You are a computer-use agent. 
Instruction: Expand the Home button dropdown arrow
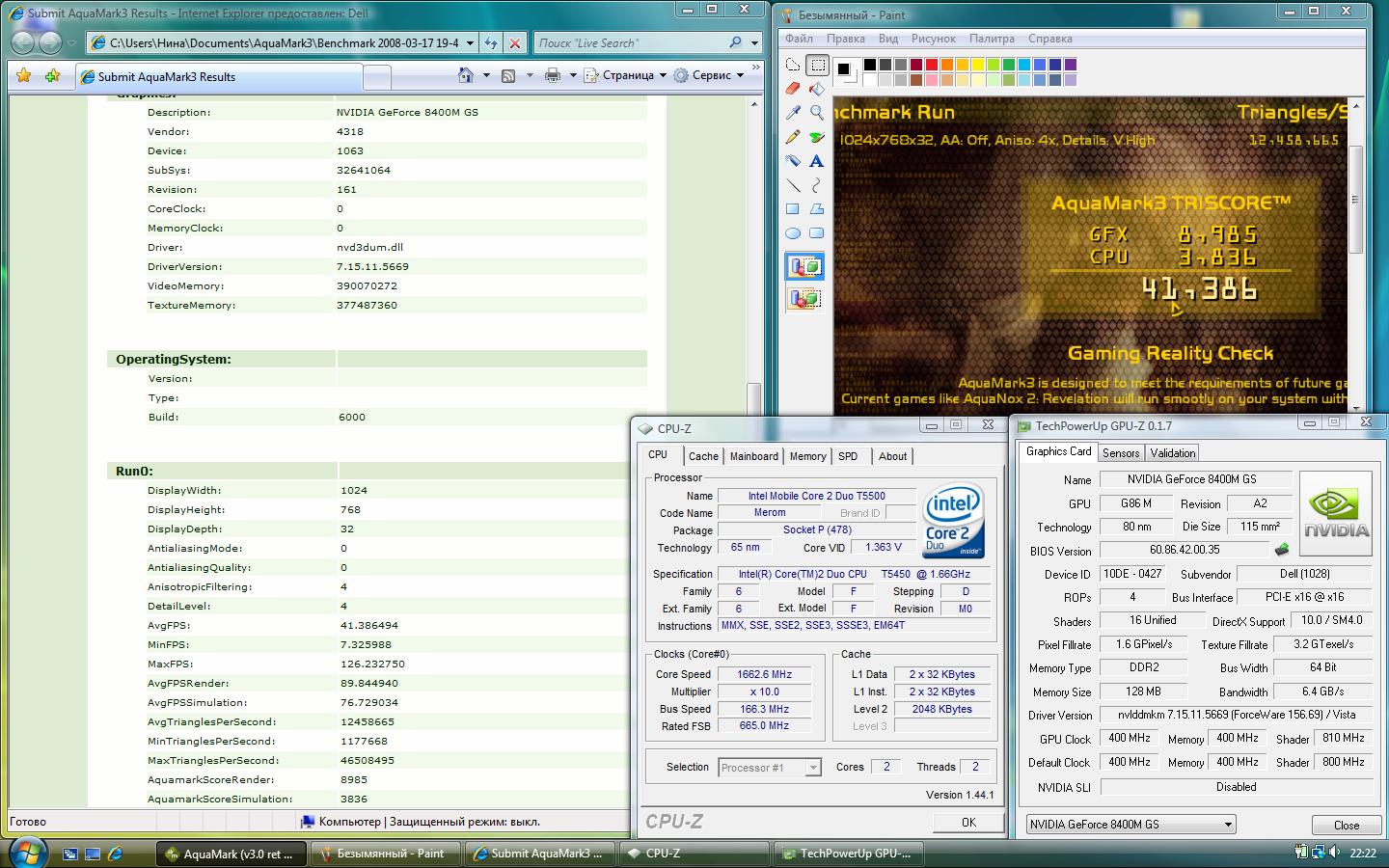[x=485, y=75]
